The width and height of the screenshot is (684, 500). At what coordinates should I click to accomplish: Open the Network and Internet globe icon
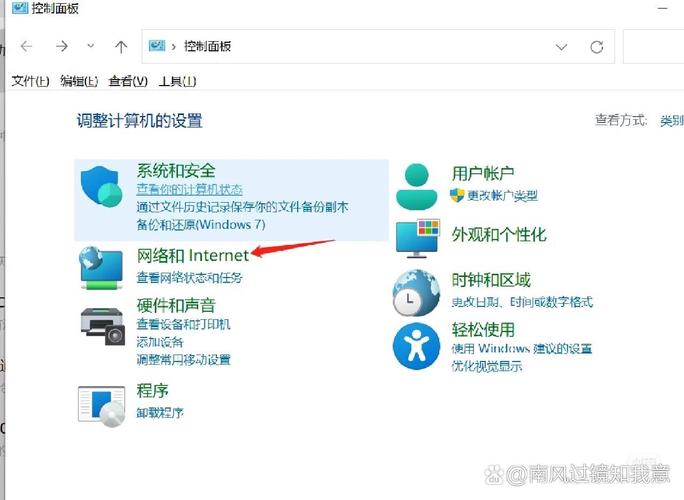[x=101, y=267]
